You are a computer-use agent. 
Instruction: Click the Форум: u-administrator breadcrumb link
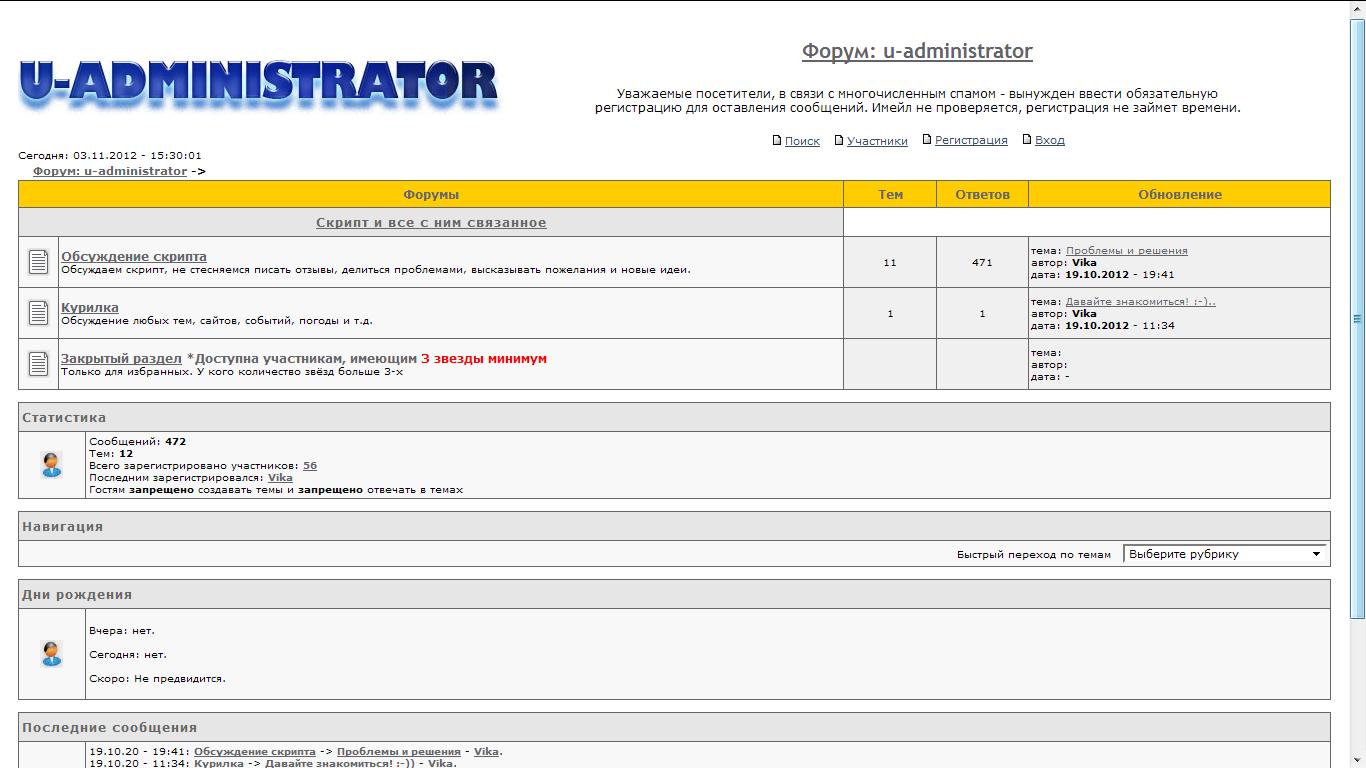(110, 171)
